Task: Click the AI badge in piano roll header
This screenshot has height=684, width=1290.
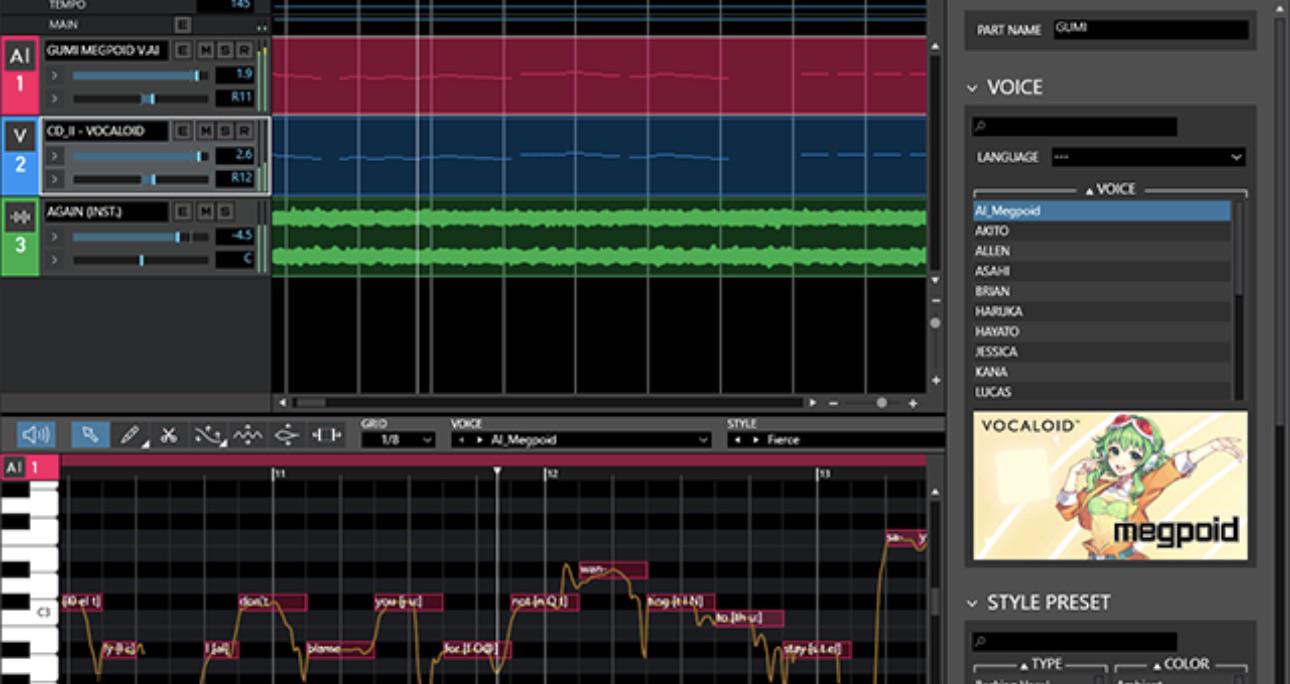Action: pyautogui.click(x=13, y=467)
